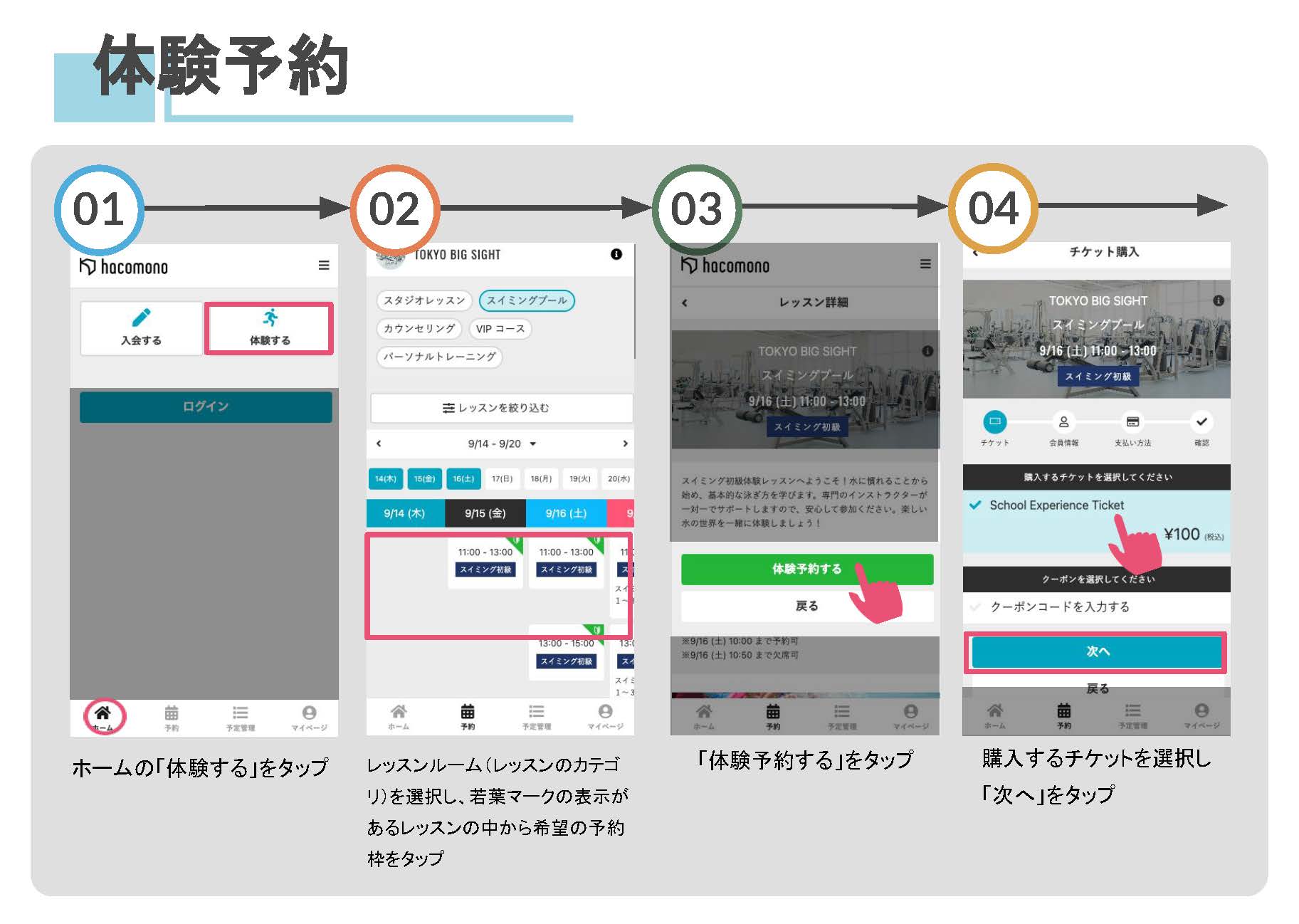Tap マイページ icon in first screen's bottom bar
Image resolution: width=1299 pixels, height=924 pixels.
coord(309,714)
